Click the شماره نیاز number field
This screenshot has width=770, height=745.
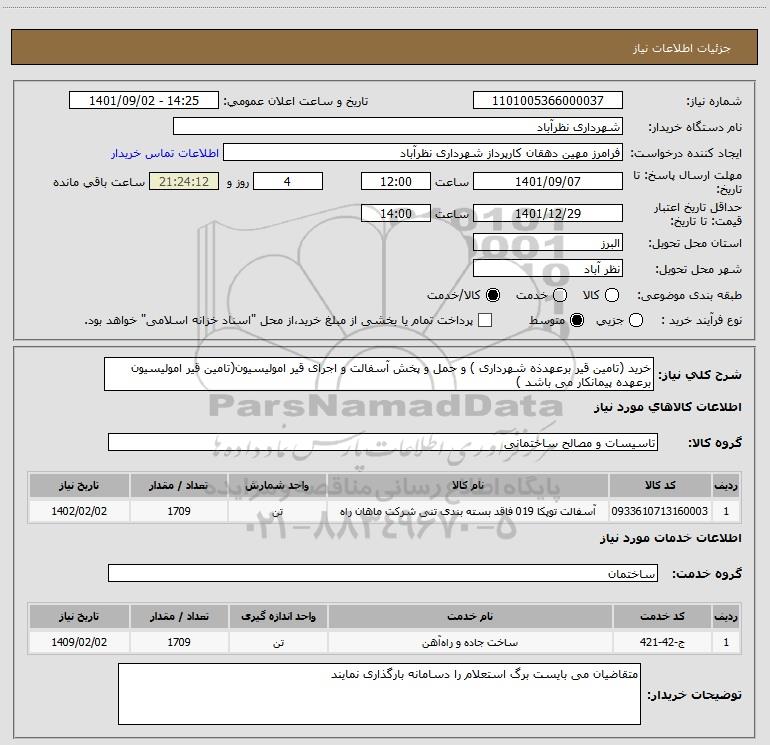pyautogui.click(x=547, y=101)
